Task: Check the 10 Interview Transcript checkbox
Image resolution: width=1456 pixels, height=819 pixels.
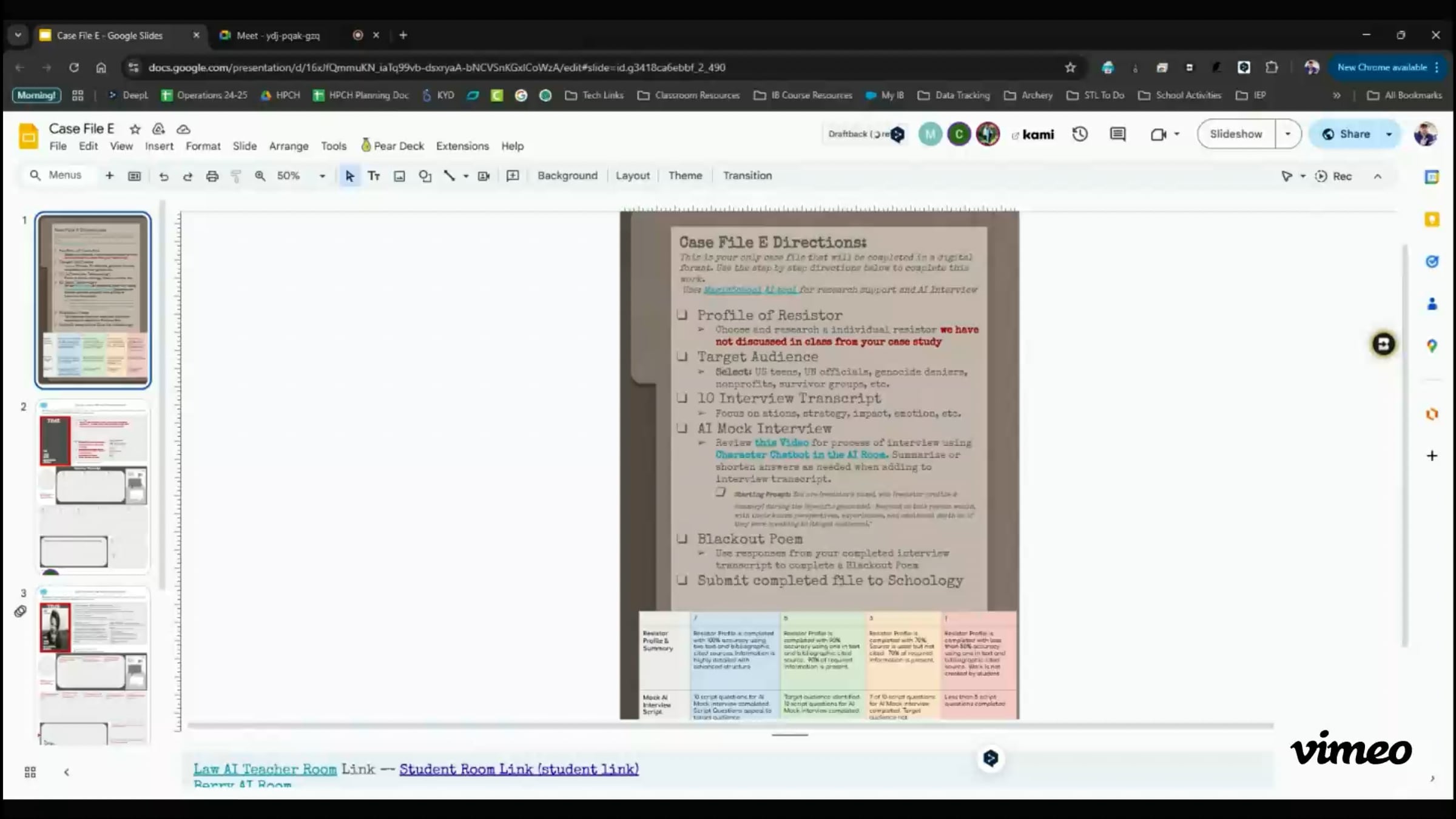Action: tap(682, 398)
